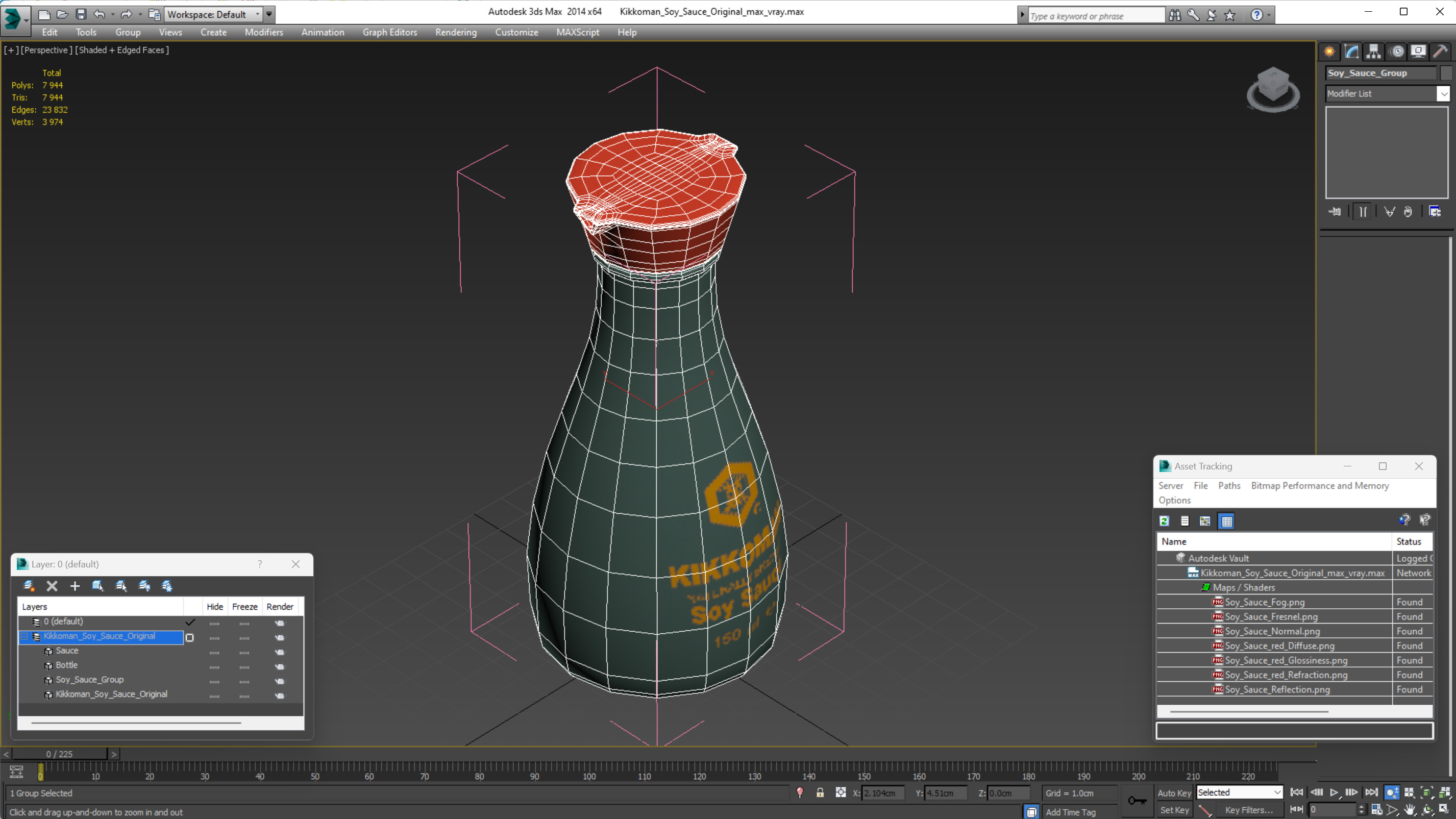The height and width of the screenshot is (819, 1456).
Task: Open Paths menu in Asset Tracking
Action: [1229, 485]
